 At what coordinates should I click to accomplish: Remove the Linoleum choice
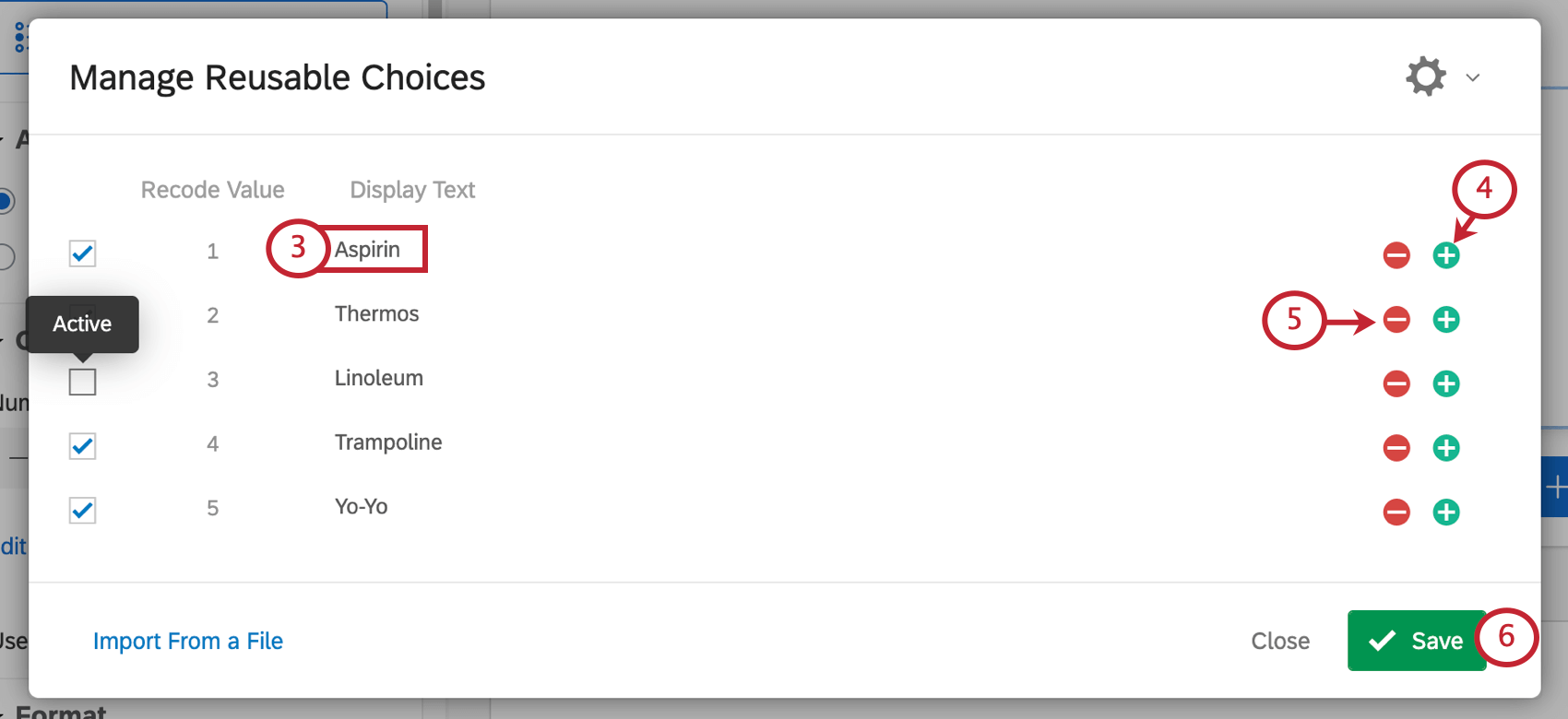pyautogui.click(x=1396, y=384)
